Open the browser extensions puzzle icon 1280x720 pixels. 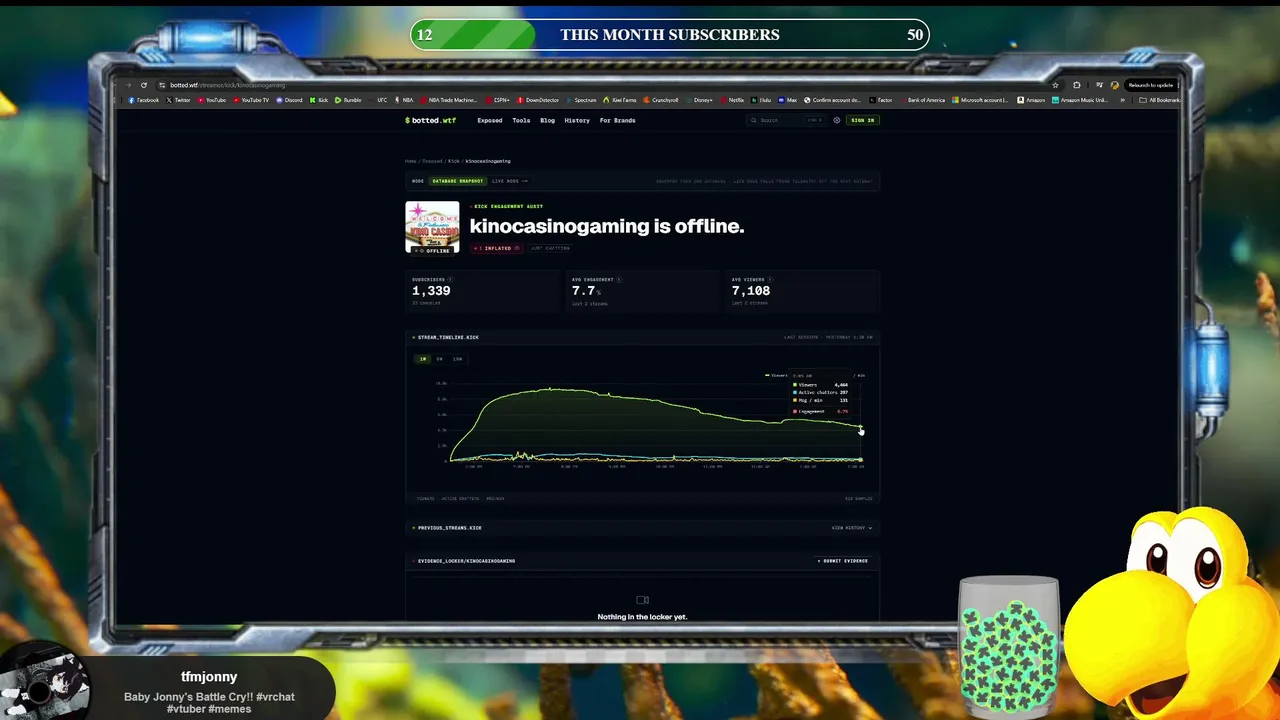point(1076,85)
